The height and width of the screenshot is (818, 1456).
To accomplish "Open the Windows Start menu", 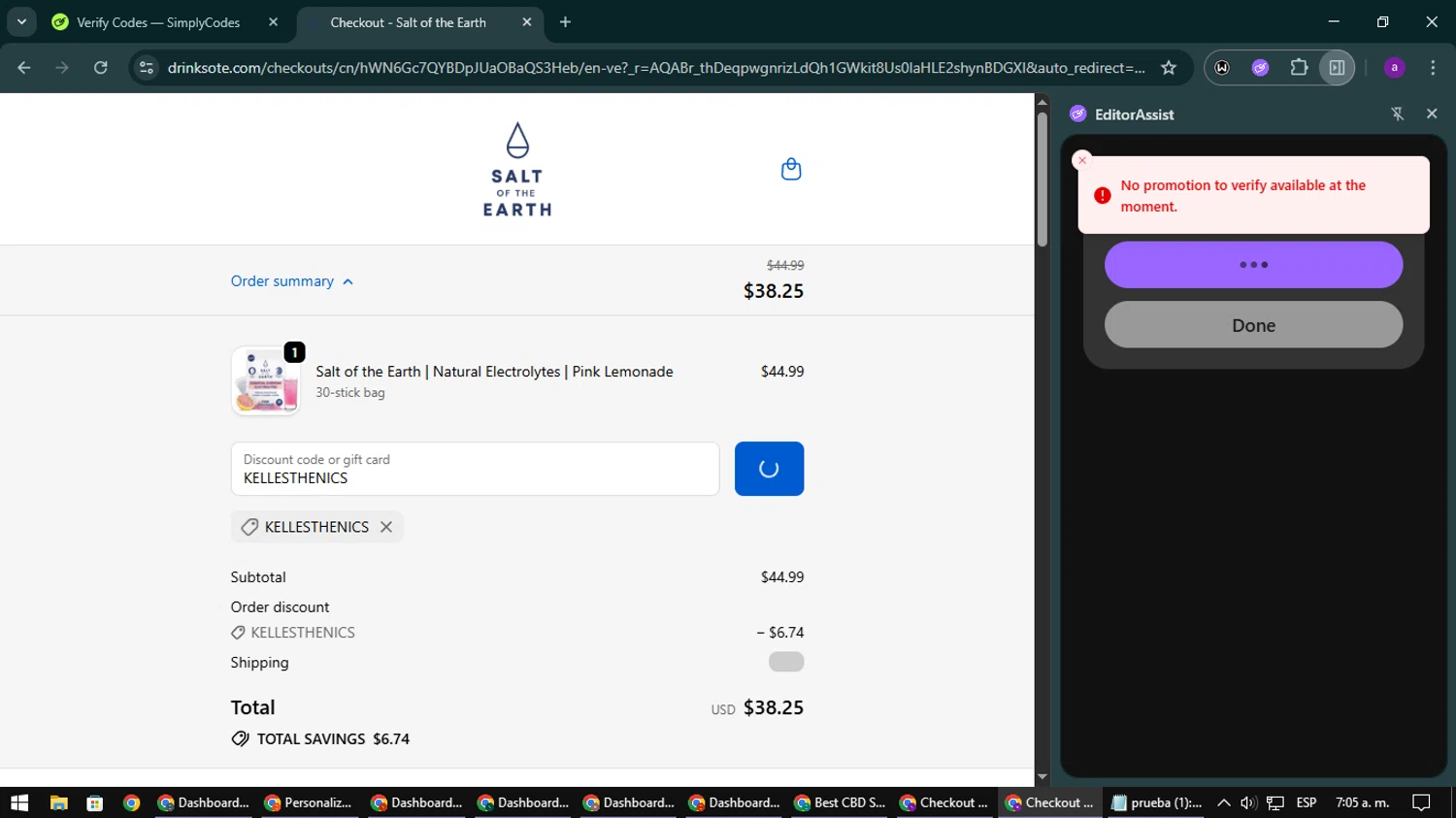I will pyautogui.click(x=19, y=802).
